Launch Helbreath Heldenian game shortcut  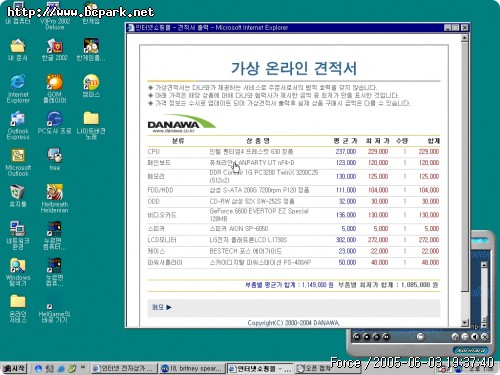point(55,198)
